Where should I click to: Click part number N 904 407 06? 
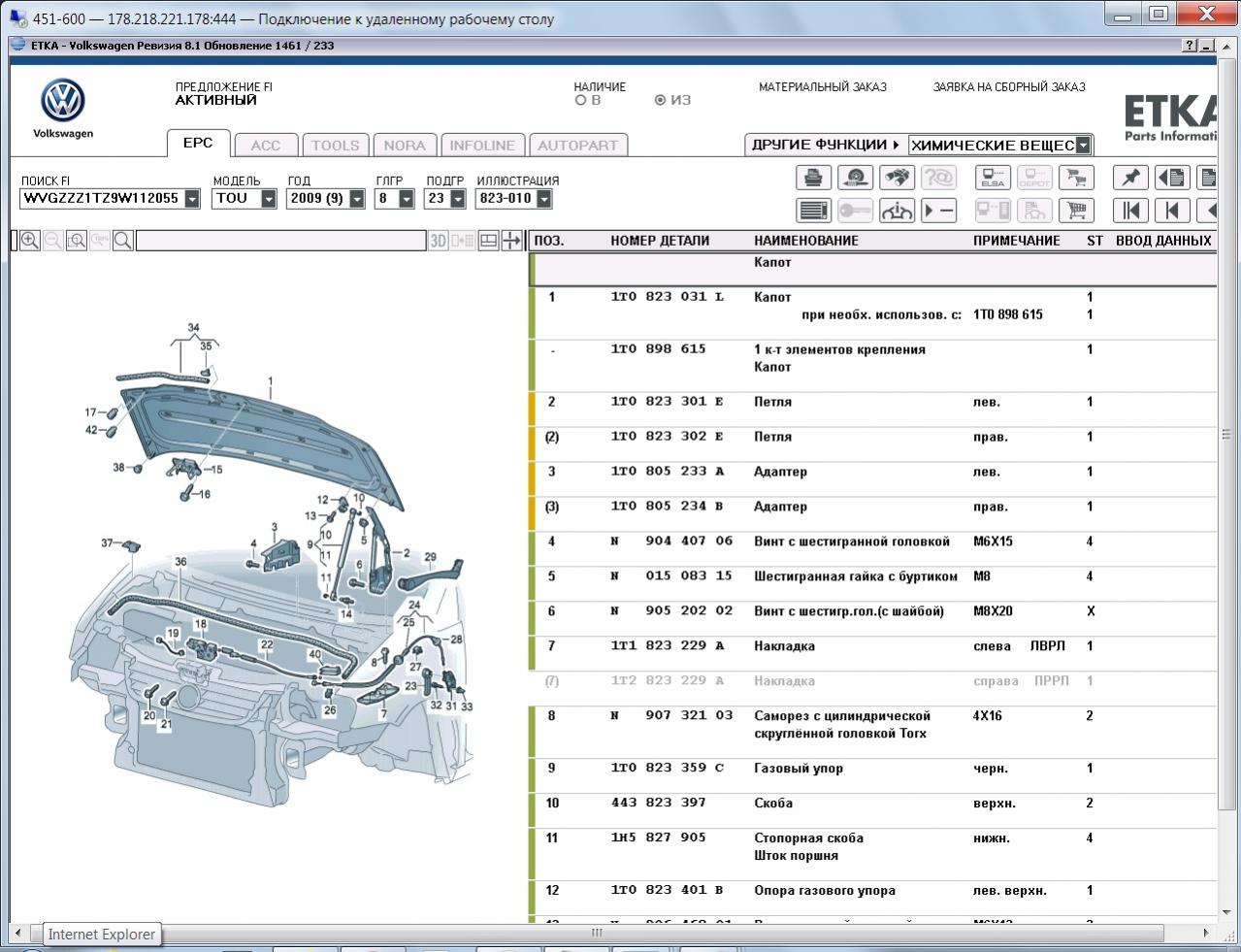[x=671, y=542]
